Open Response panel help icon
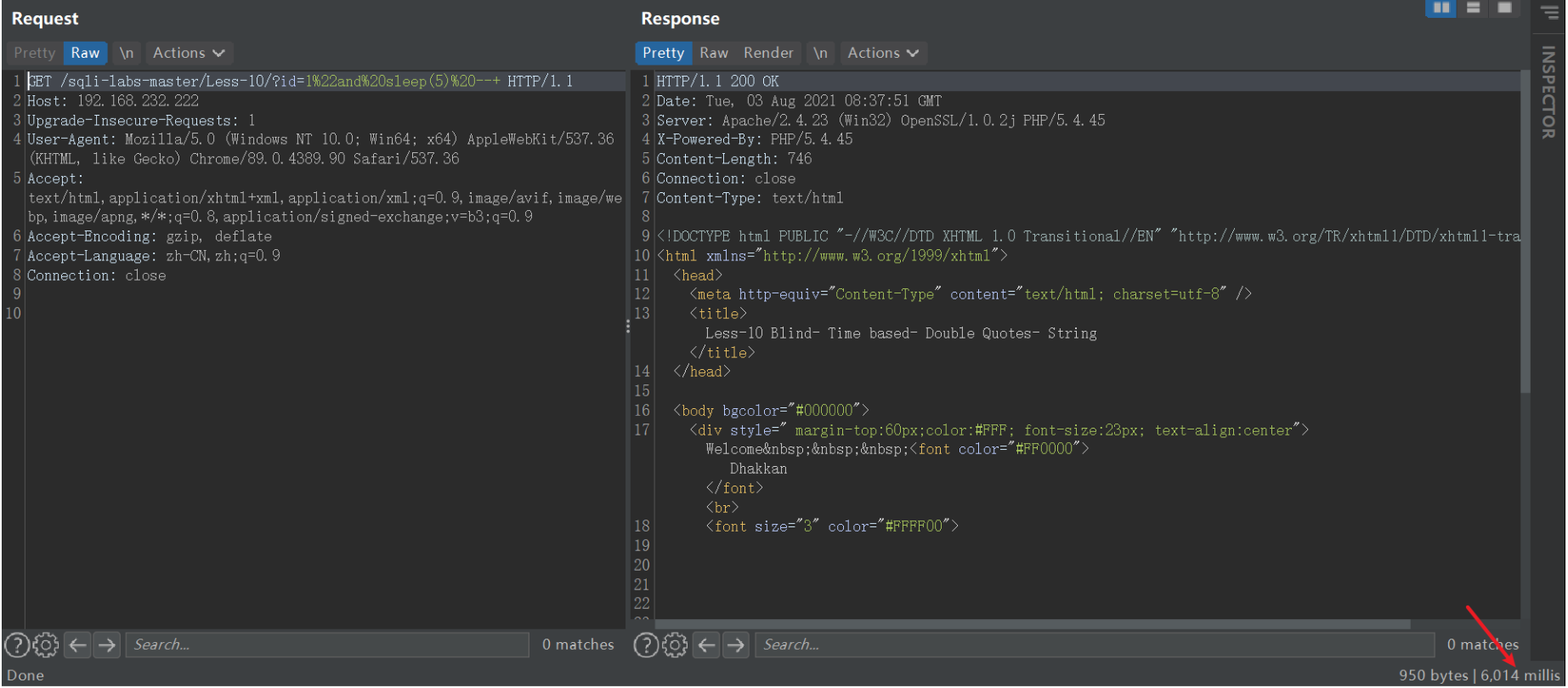The height and width of the screenshot is (688, 1568). click(x=646, y=645)
